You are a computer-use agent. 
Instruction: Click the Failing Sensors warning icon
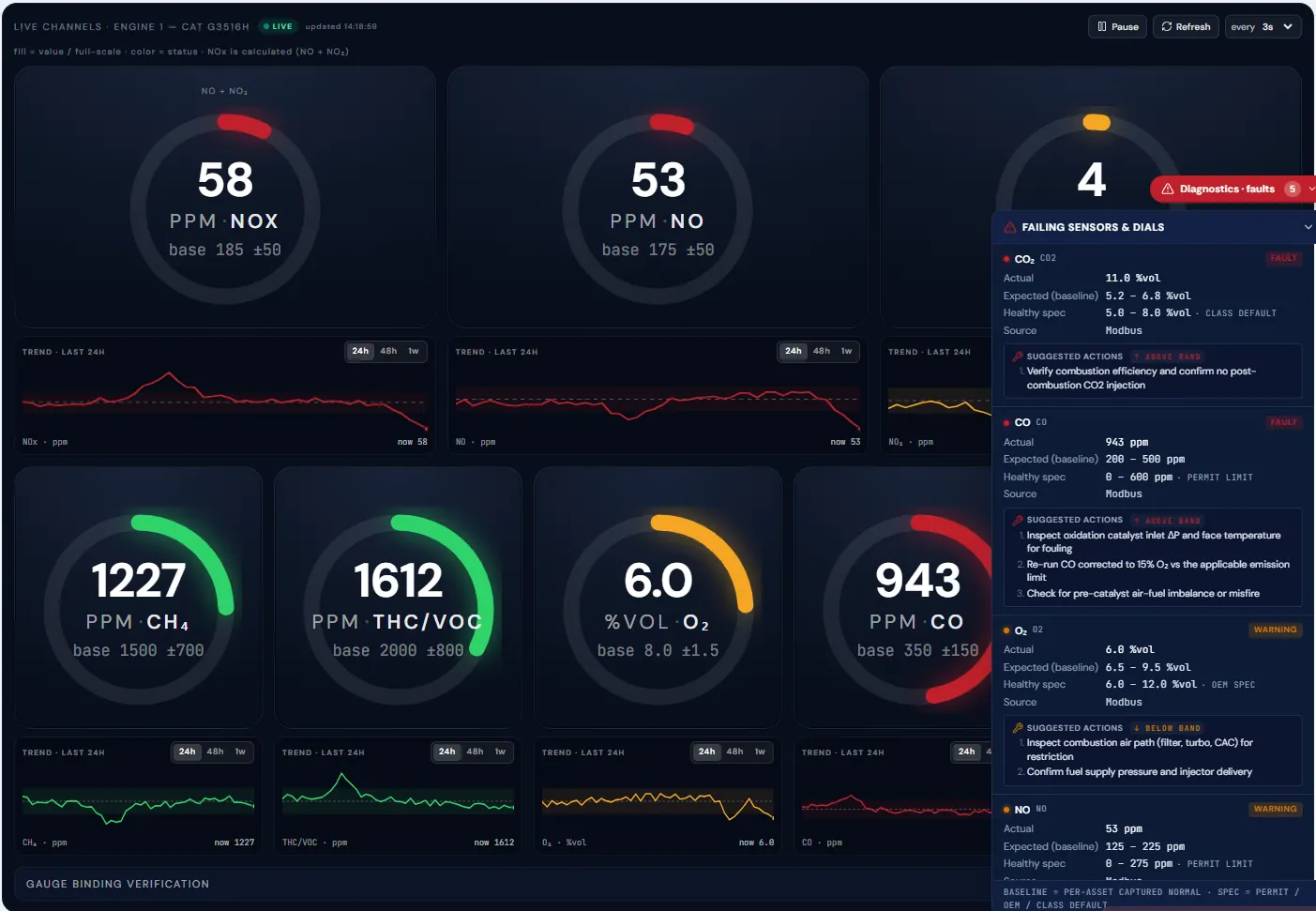pyautogui.click(x=1010, y=227)
